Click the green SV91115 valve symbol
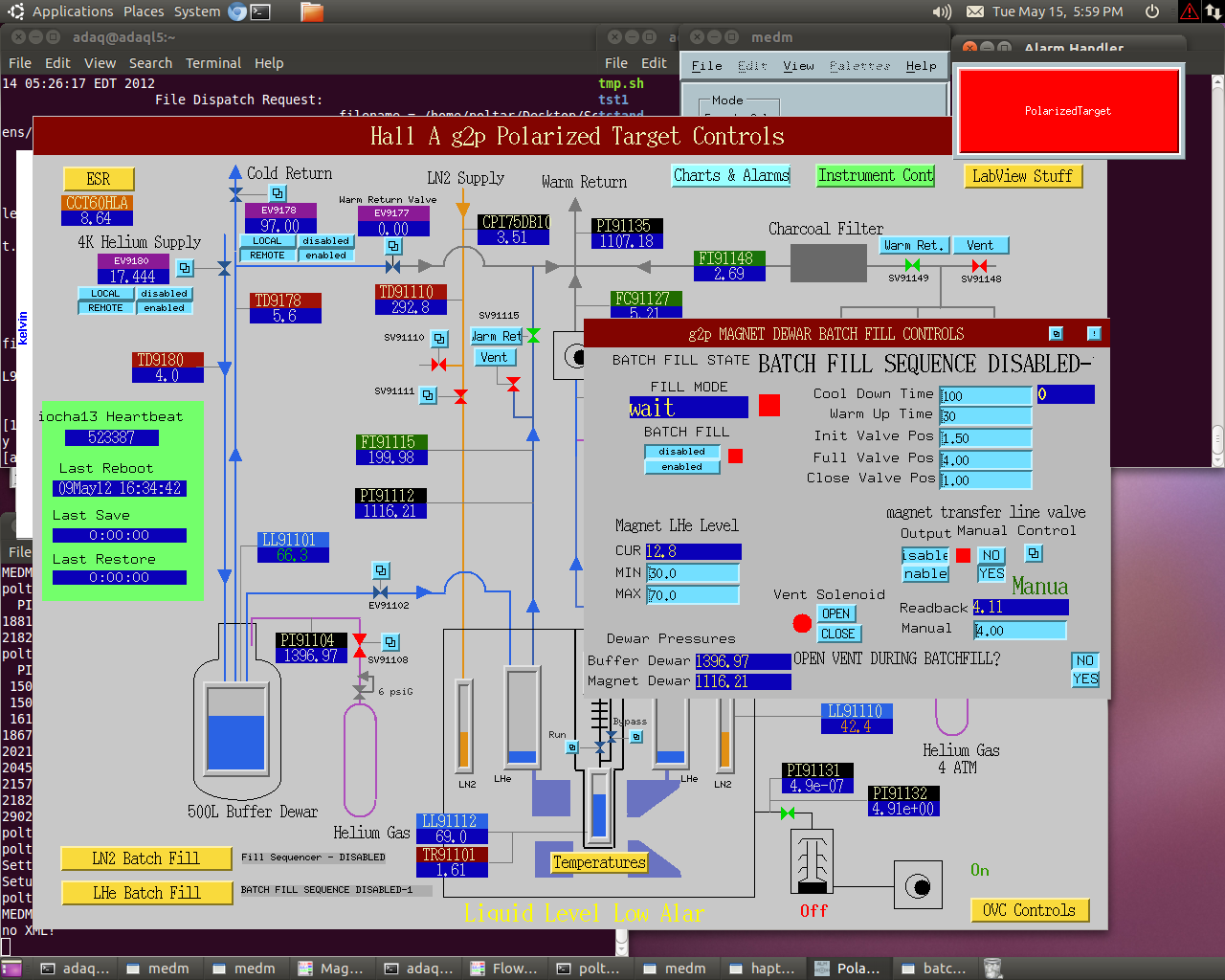The image size is (1225, 980). (x=533, y=335)
